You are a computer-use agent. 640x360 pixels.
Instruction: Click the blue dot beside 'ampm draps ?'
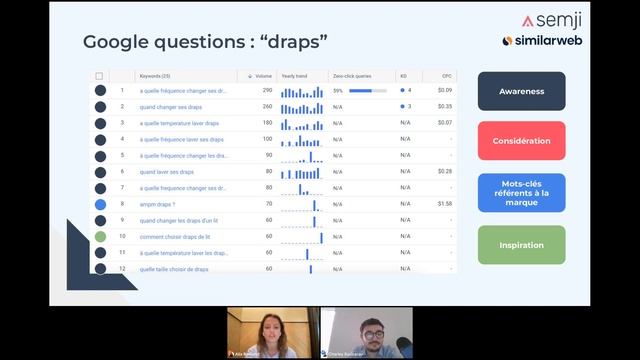pos(100,204)
